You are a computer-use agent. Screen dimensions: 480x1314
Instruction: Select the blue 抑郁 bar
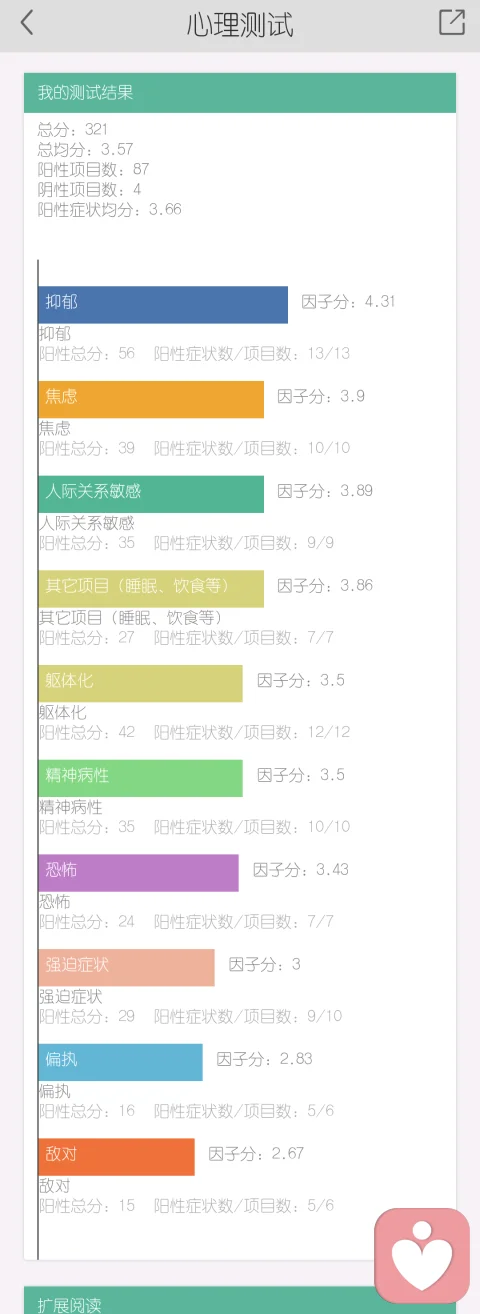click(163, 304)
